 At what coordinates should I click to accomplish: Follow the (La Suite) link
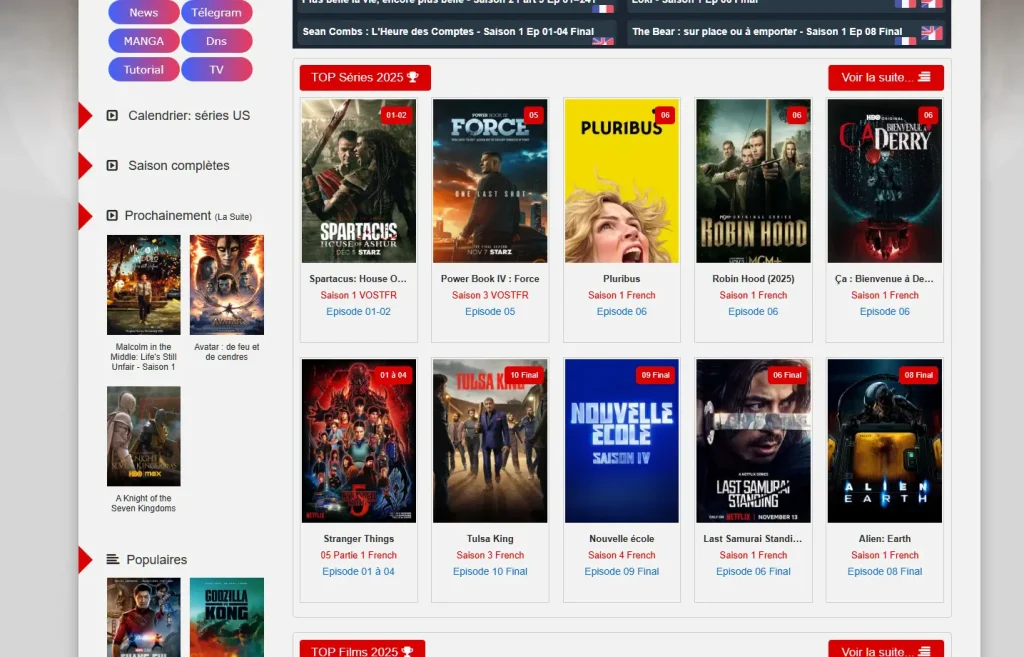click(x=233, y=217)
